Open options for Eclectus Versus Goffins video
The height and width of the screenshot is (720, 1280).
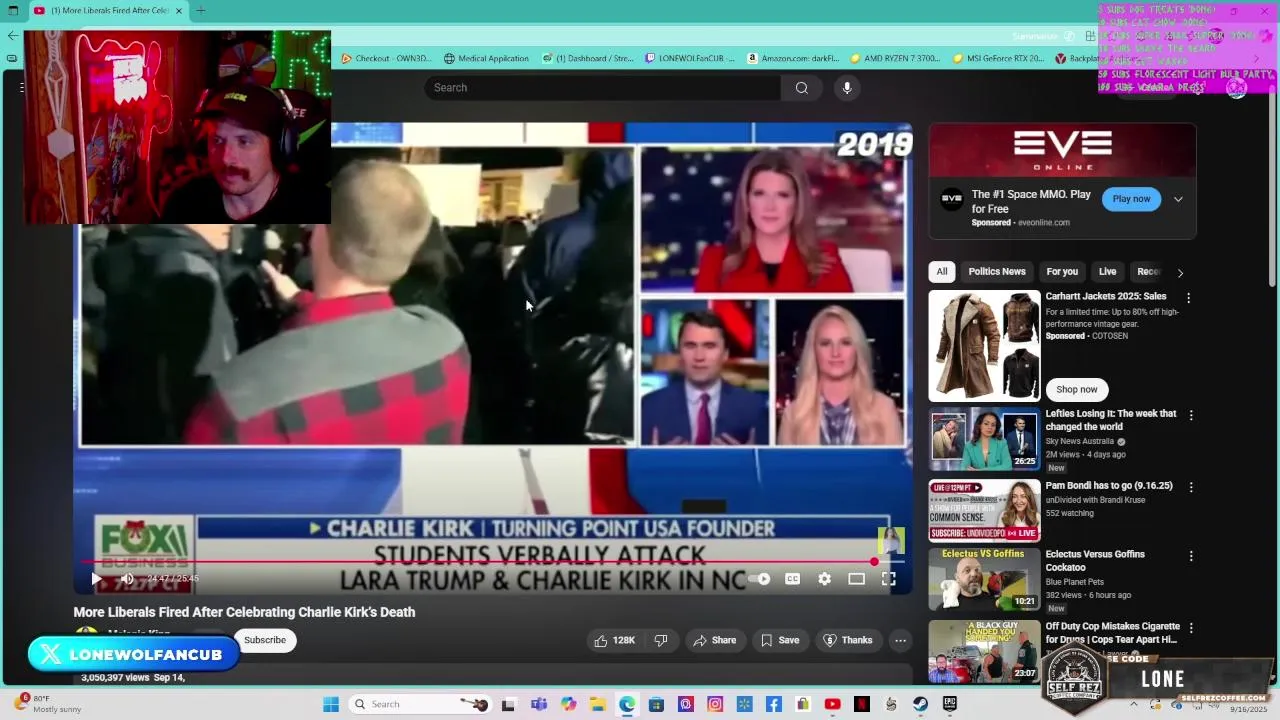(x=1190, y=556)
